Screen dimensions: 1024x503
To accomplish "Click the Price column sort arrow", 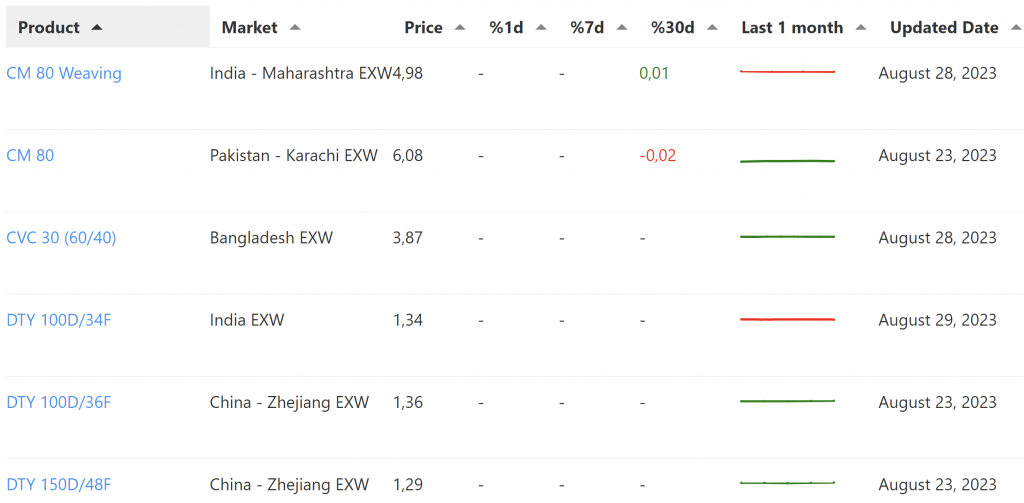I will [460, 28].
